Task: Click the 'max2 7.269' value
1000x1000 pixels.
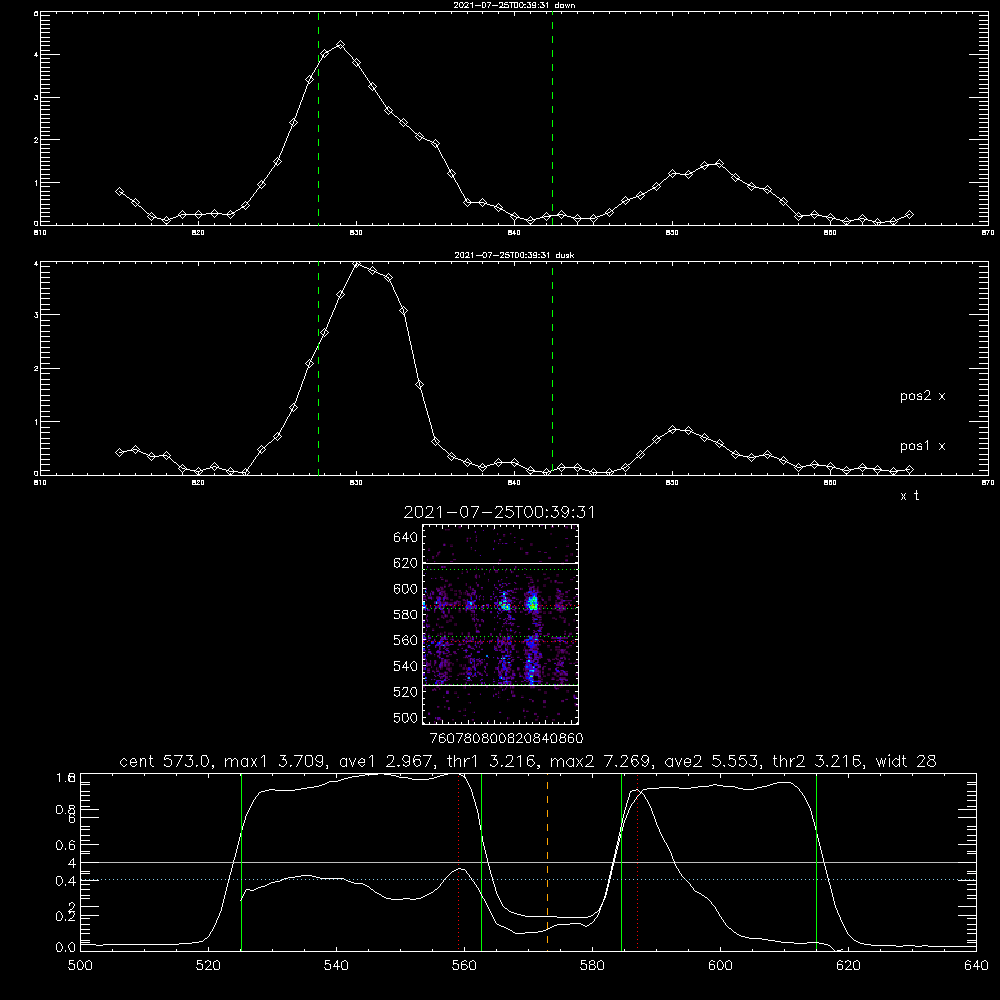Action: [599, 761]
